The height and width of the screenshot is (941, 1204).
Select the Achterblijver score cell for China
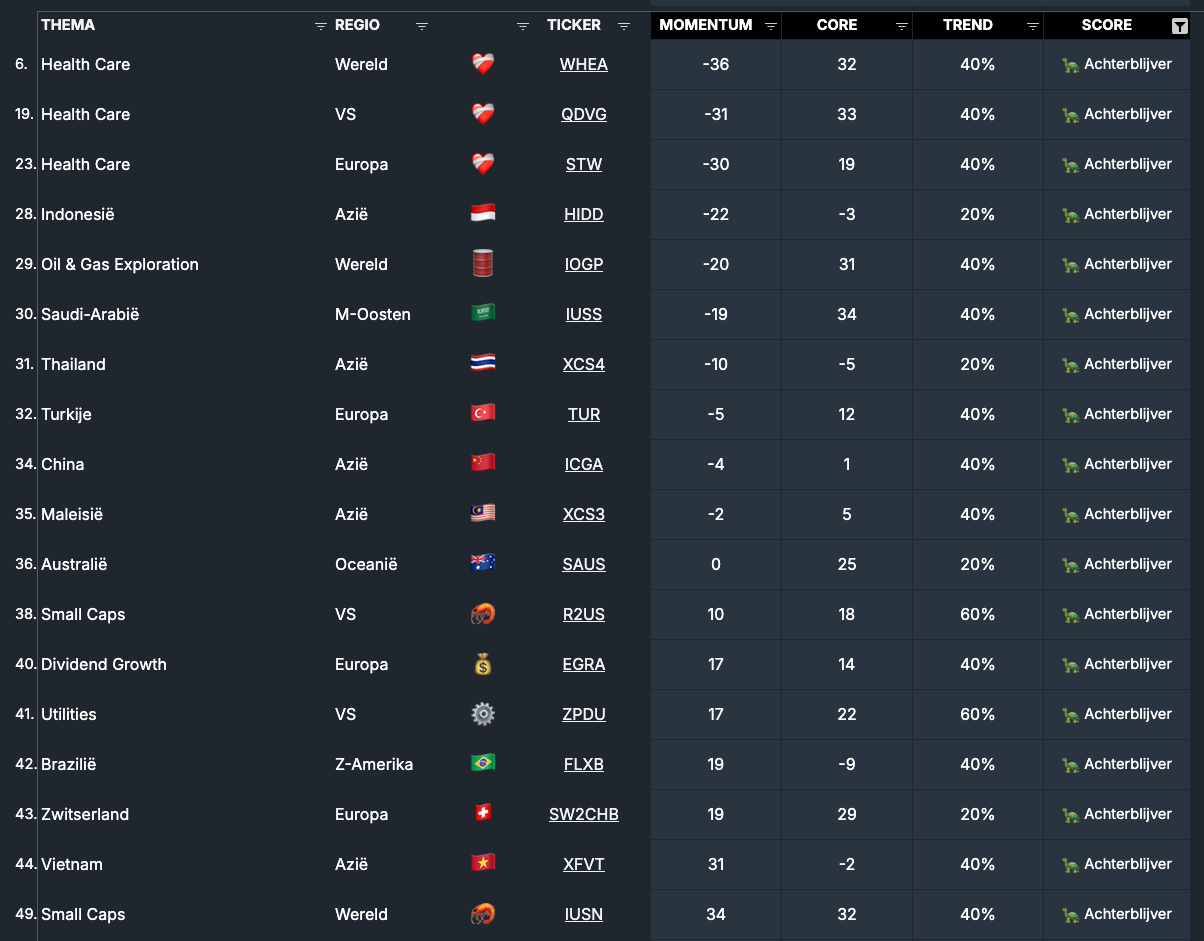pos(1116,464)
